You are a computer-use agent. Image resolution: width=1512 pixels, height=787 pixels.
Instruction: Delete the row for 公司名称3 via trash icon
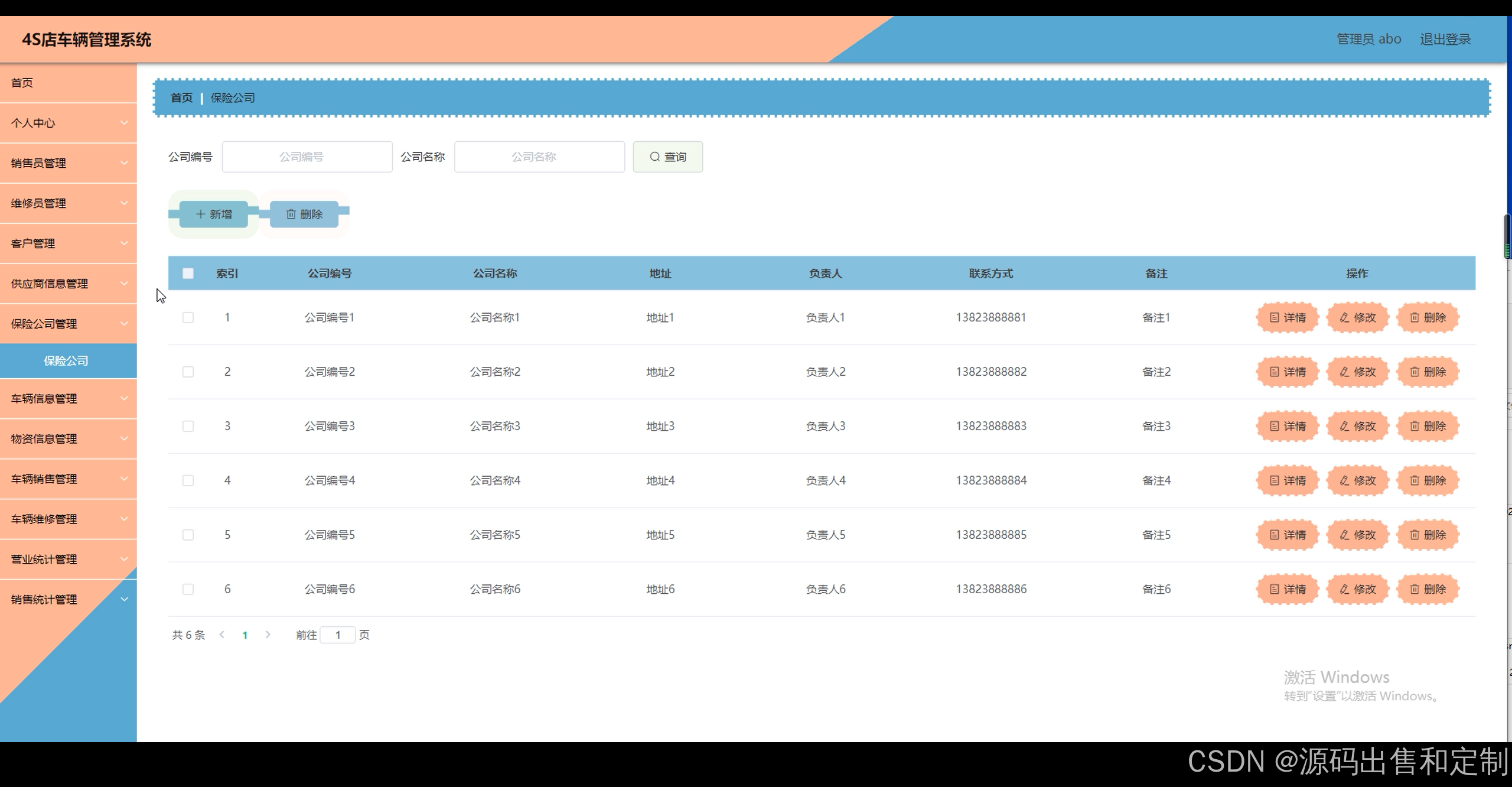[1415, 426]
